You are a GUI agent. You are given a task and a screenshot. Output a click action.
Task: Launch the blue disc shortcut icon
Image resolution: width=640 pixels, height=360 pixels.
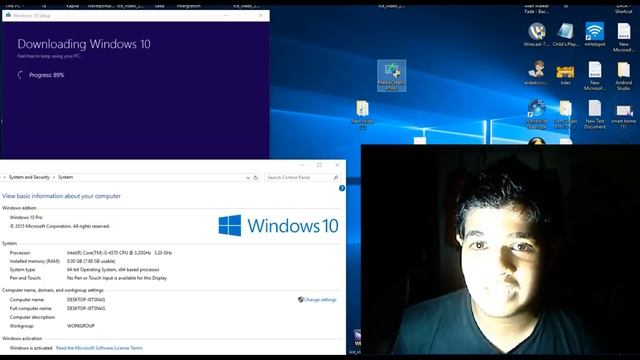pos(537,114)
